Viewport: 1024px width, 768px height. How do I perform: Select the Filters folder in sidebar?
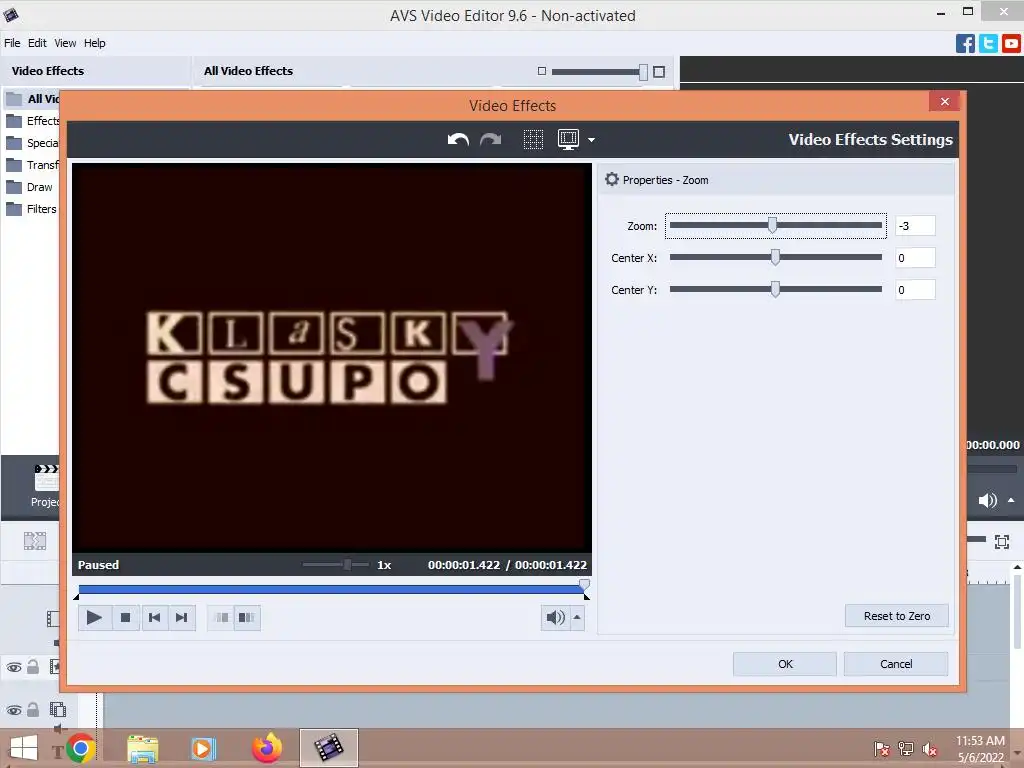tap(31, 209)
